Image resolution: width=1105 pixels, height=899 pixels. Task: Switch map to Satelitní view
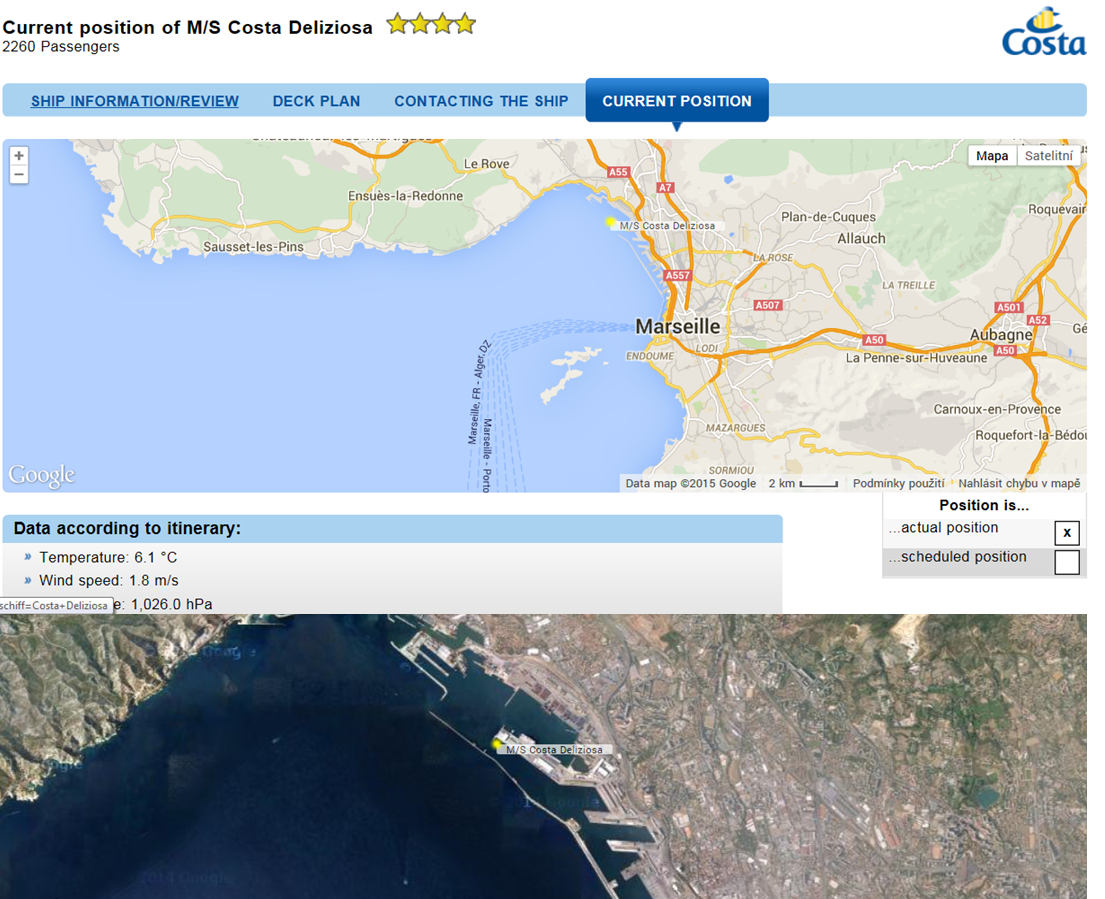(x=1049, y=156)
